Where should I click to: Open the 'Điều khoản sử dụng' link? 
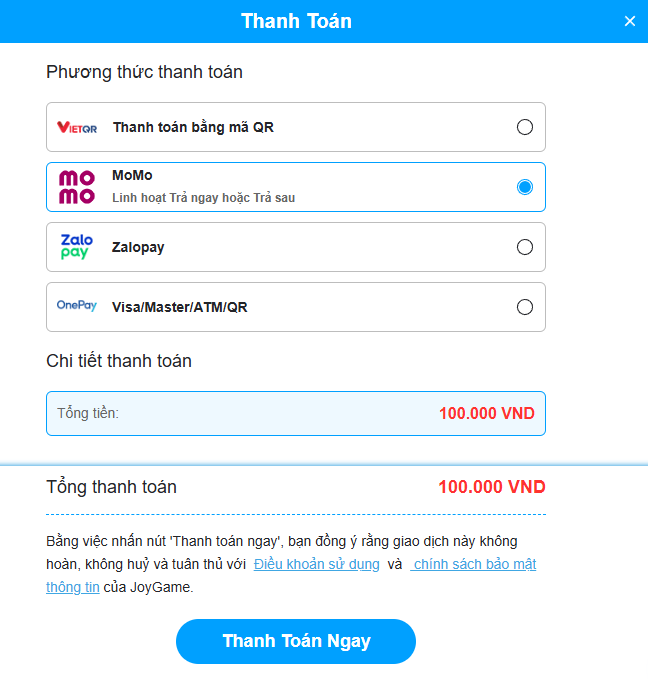click(x=317, y=564)
